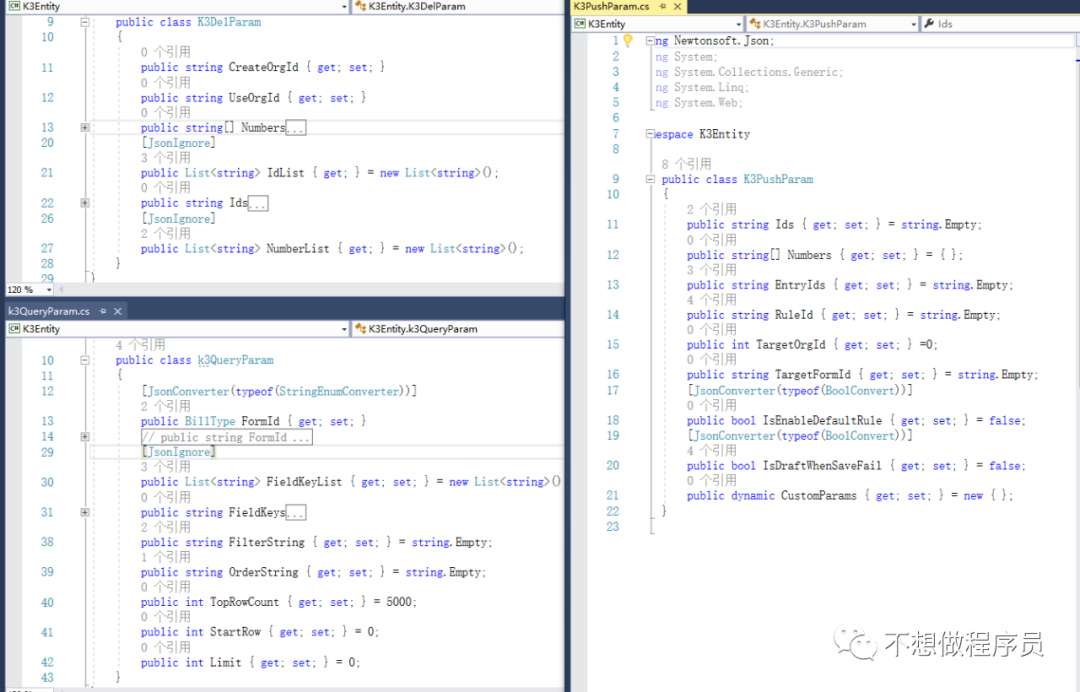Image resolution: width=1080 pixels, height=692 pixels.
Task: Click the CustomParams property name
Action: [819, 496]
